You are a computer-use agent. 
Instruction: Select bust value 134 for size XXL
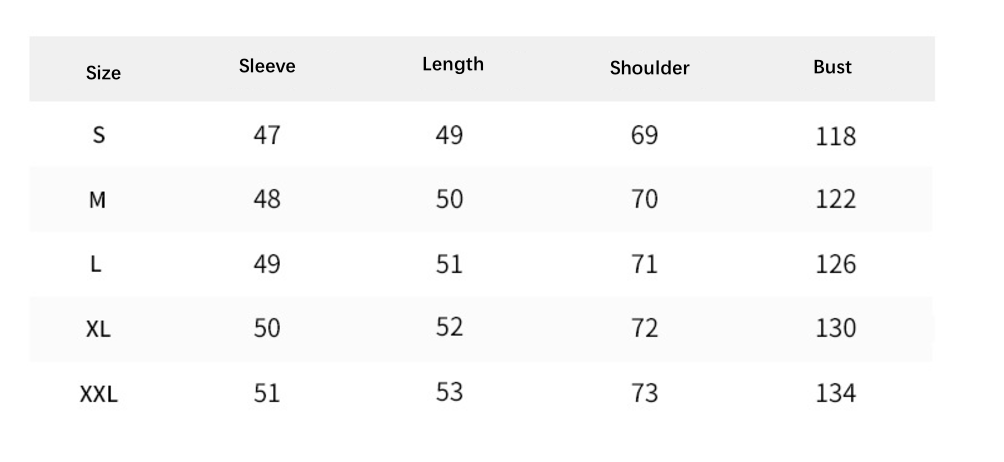pos(835,393)
